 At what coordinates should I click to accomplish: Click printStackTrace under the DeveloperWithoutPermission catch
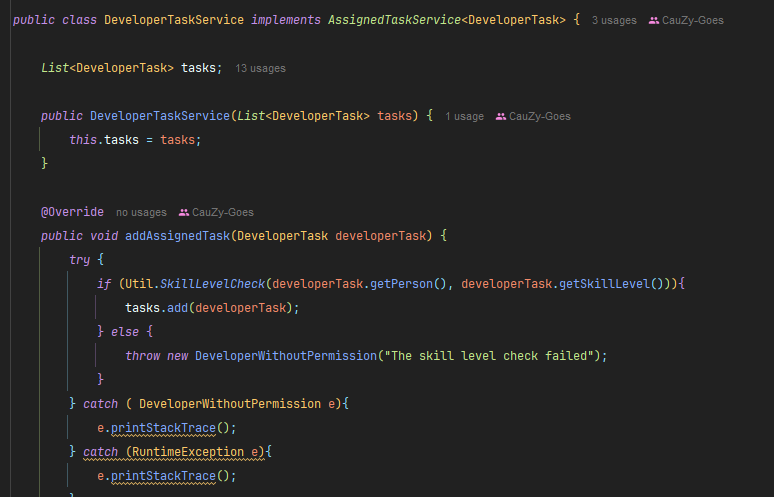click(163, 428)
